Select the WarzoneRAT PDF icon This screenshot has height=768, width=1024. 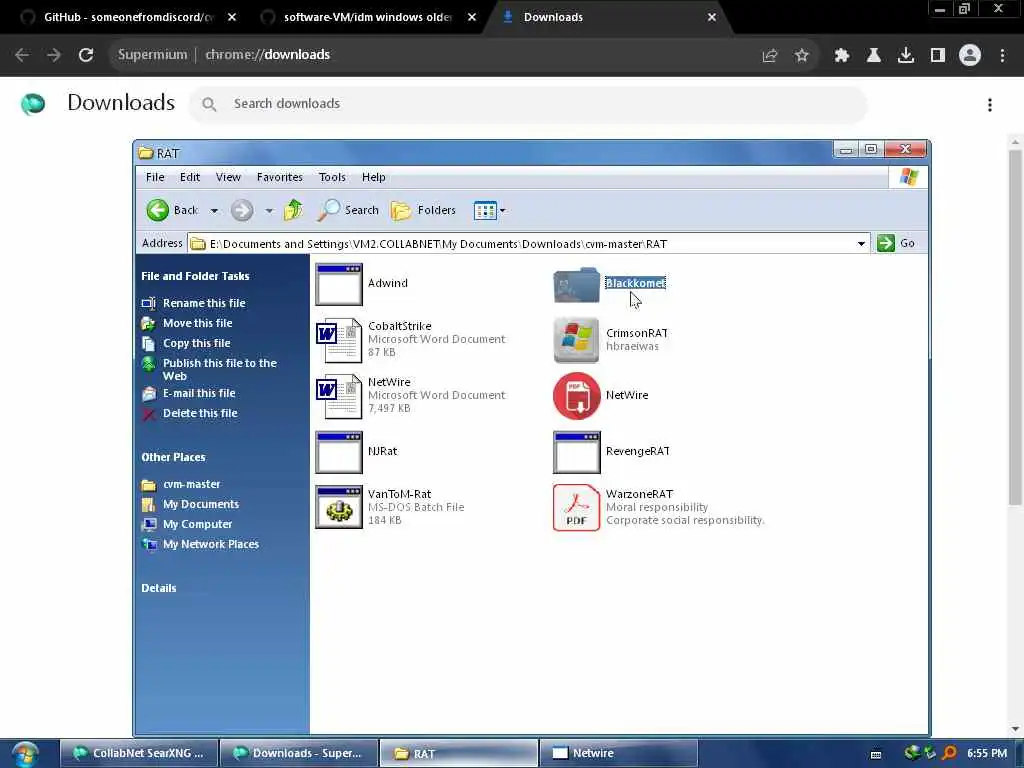tap(576, 507)
